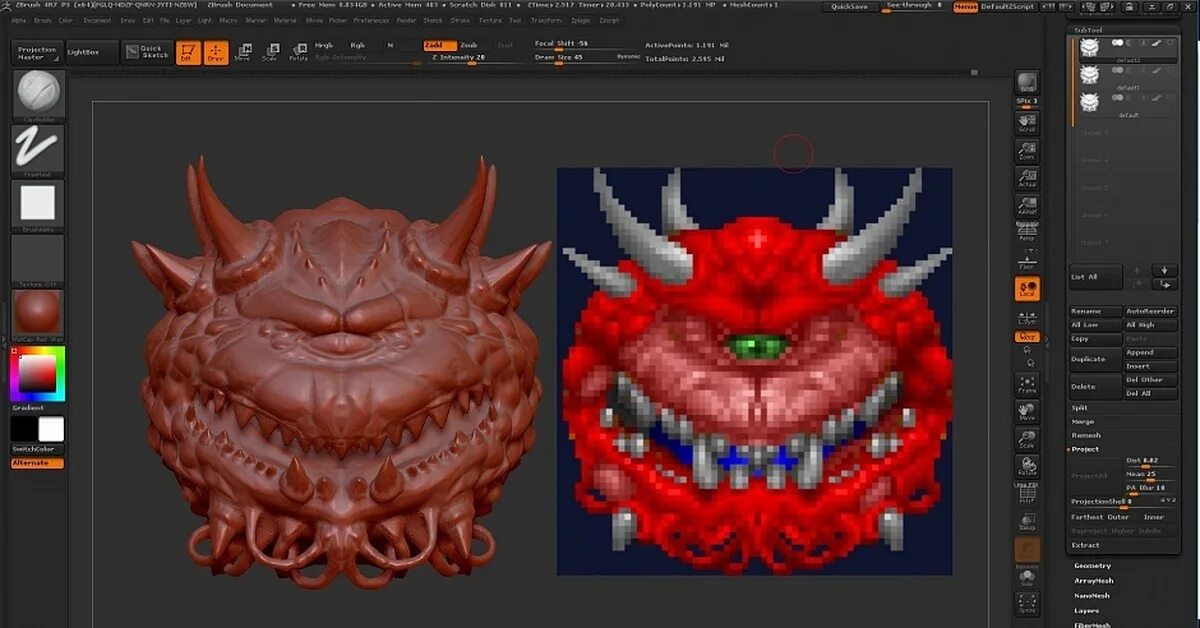Click the Scale view icon in right shelf
This screenshot has height=628, width=1200.
pyautogui.click(x=1027, y=438)
